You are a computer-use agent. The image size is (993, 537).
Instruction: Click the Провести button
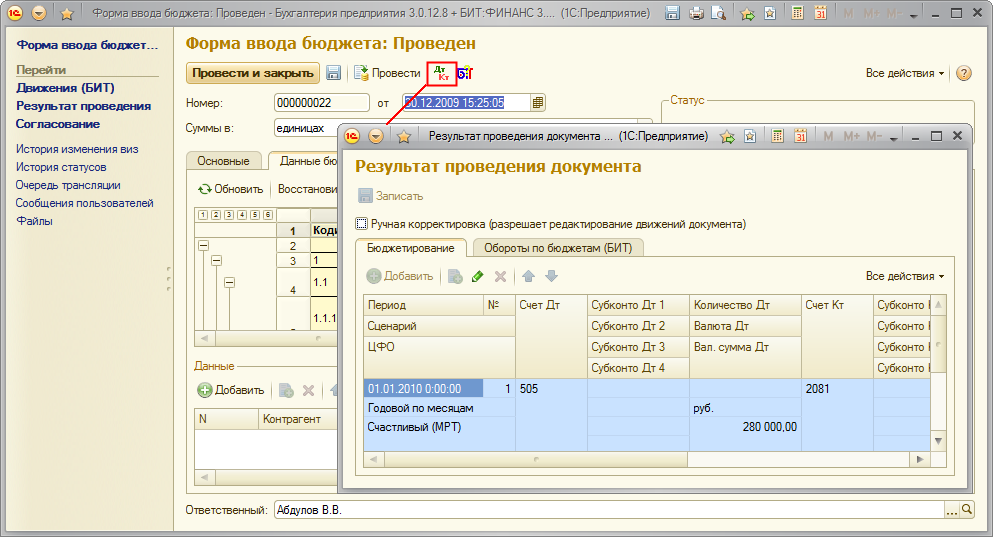[x=387, y=73]
